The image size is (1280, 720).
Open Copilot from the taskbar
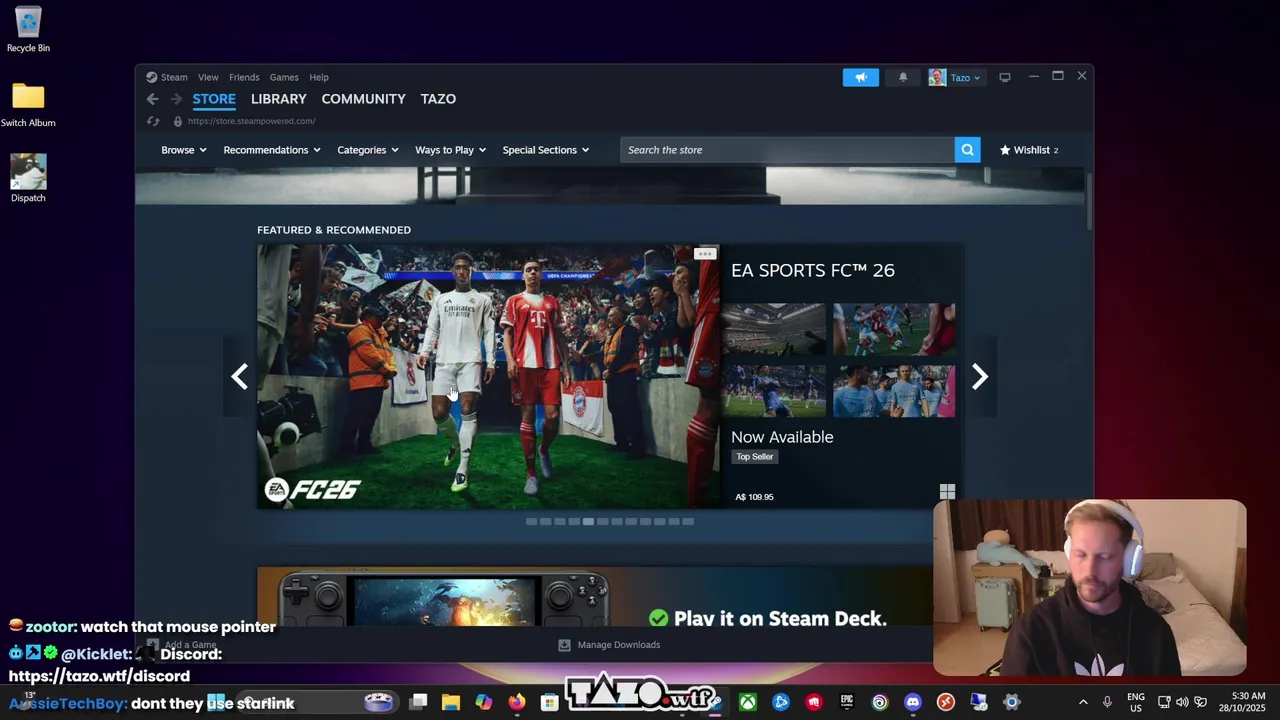tap(484, 702)
